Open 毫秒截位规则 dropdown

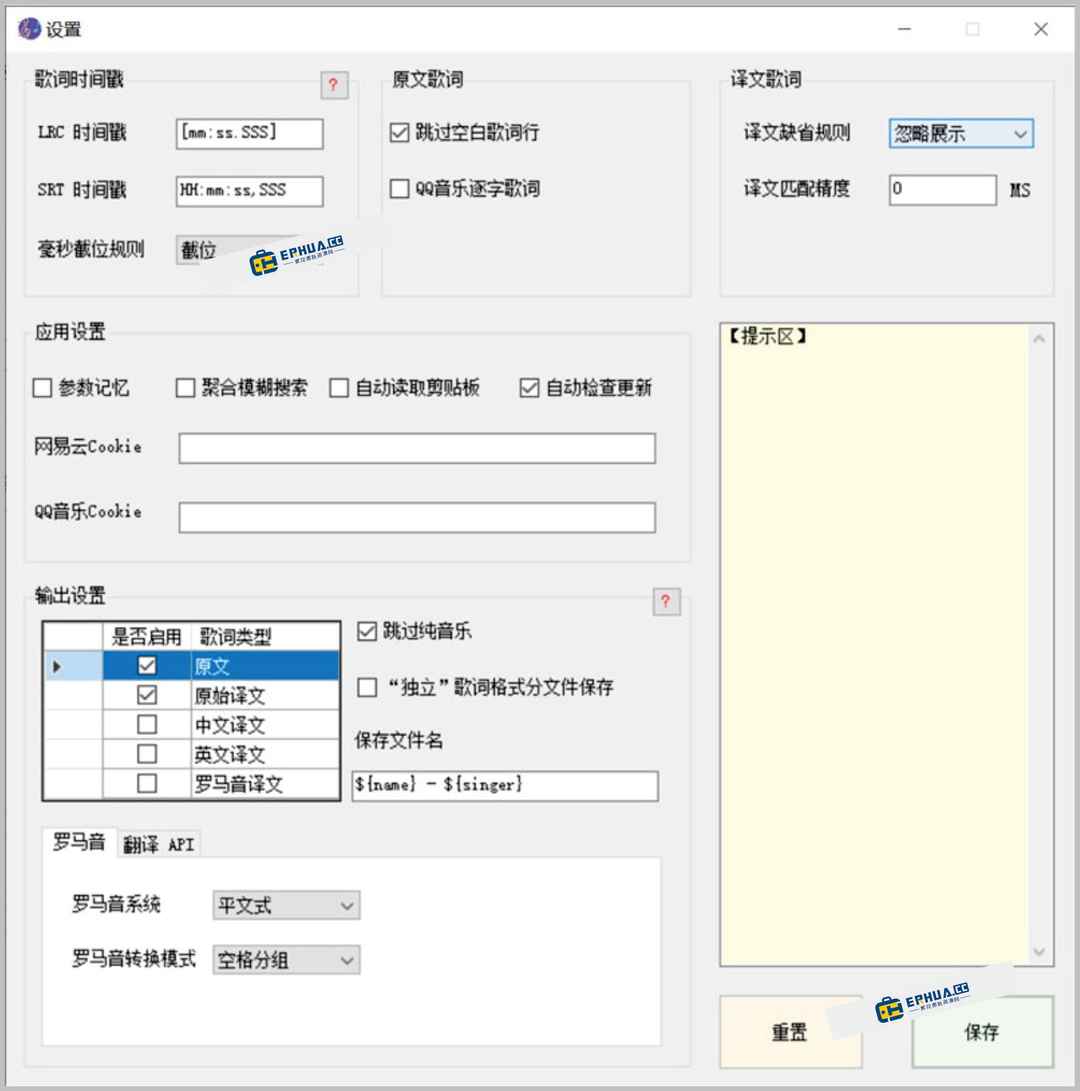251,250
